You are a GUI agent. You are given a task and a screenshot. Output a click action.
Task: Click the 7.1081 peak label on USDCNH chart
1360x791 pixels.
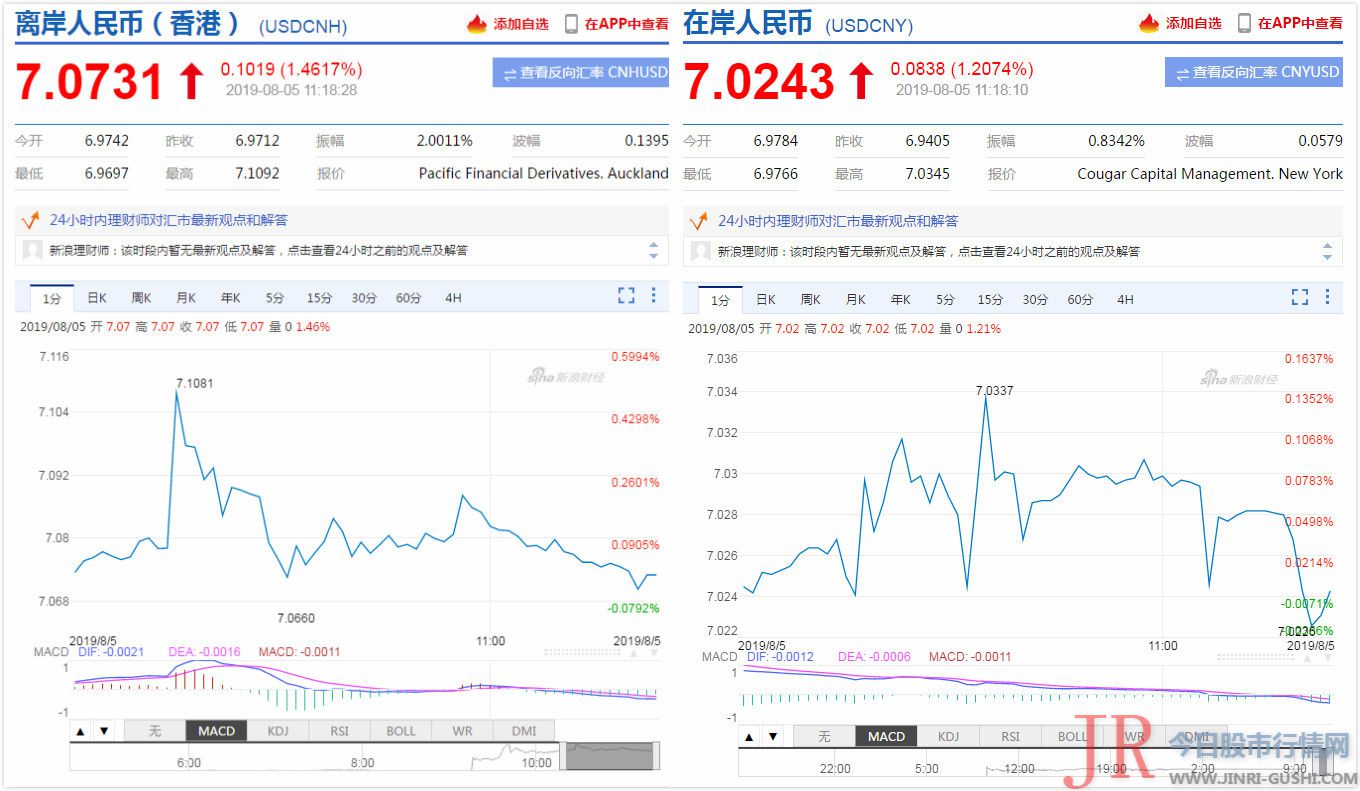click(195, 383)
